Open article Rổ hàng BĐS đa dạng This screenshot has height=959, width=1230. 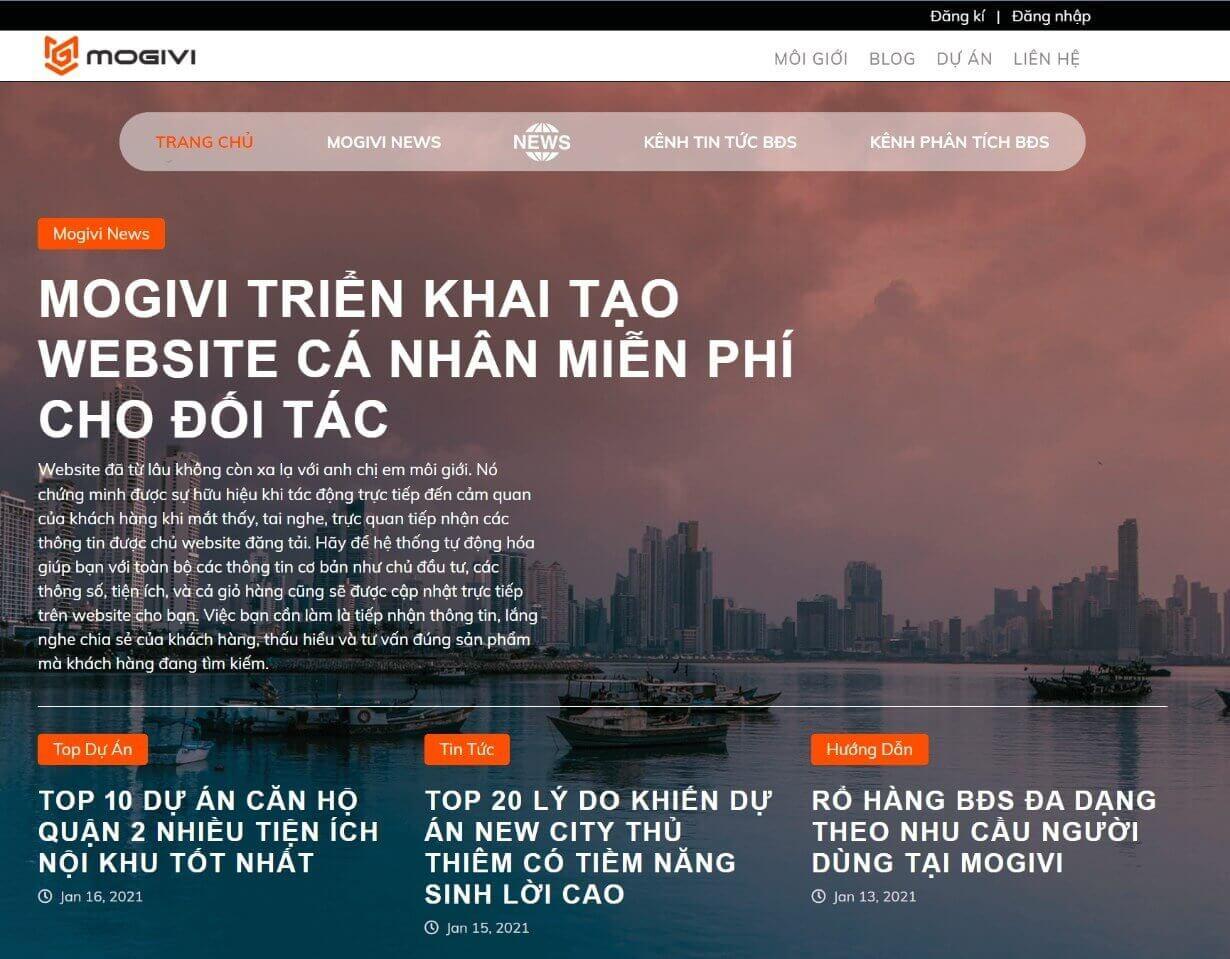tap(984, 831)
